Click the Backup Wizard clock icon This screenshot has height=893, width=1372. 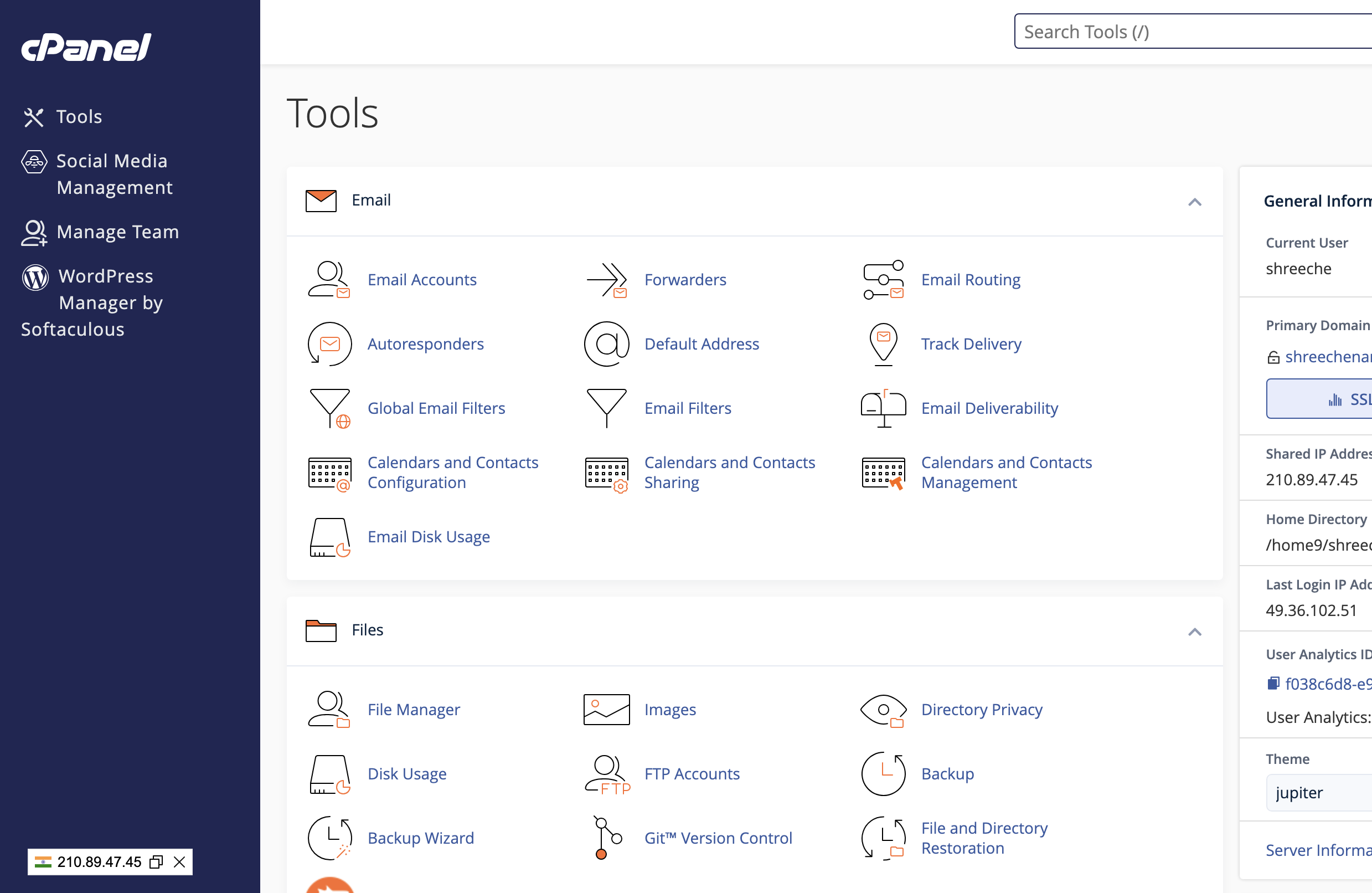[329, 838]
